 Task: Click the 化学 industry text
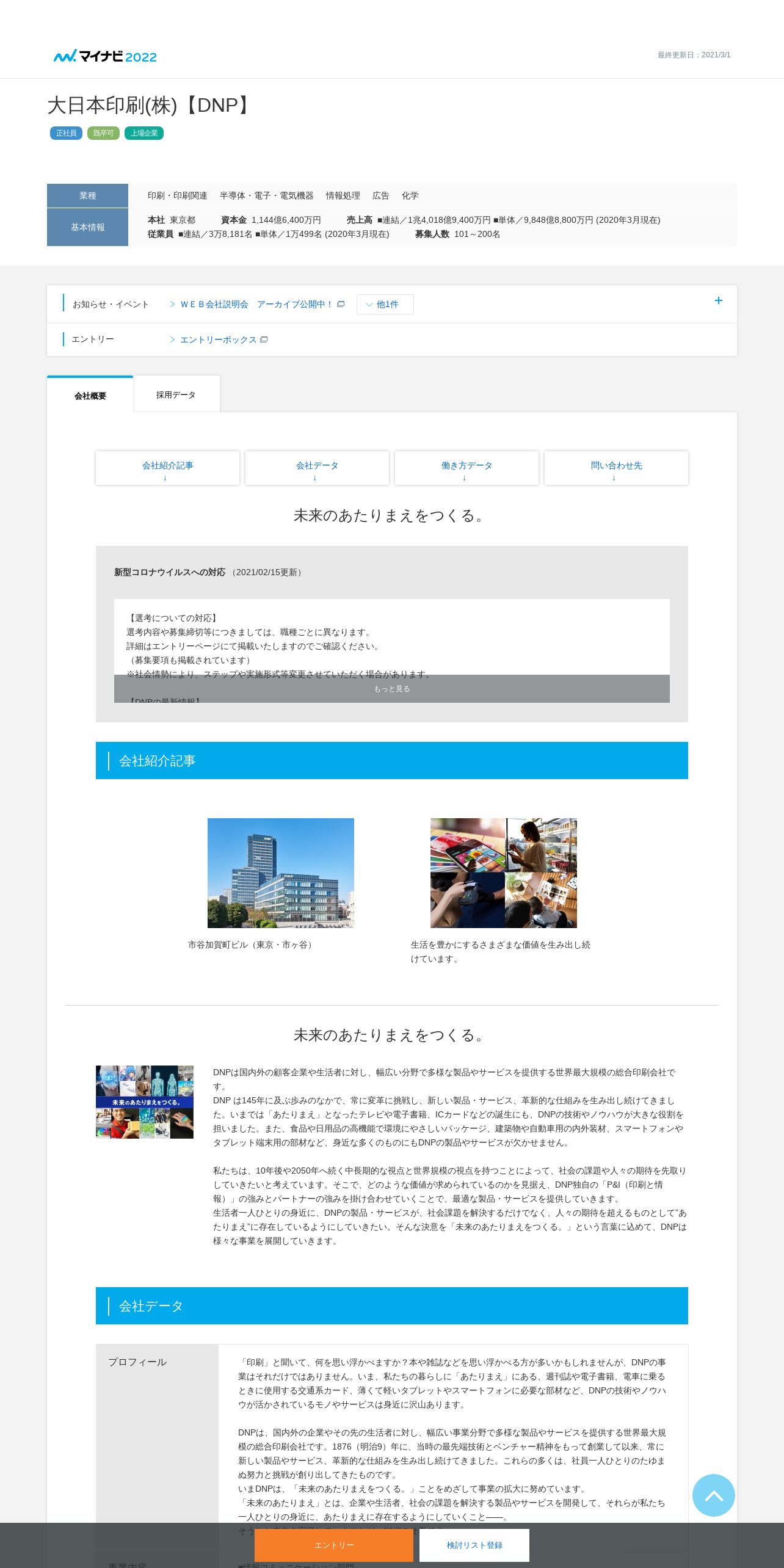point(410,195)
